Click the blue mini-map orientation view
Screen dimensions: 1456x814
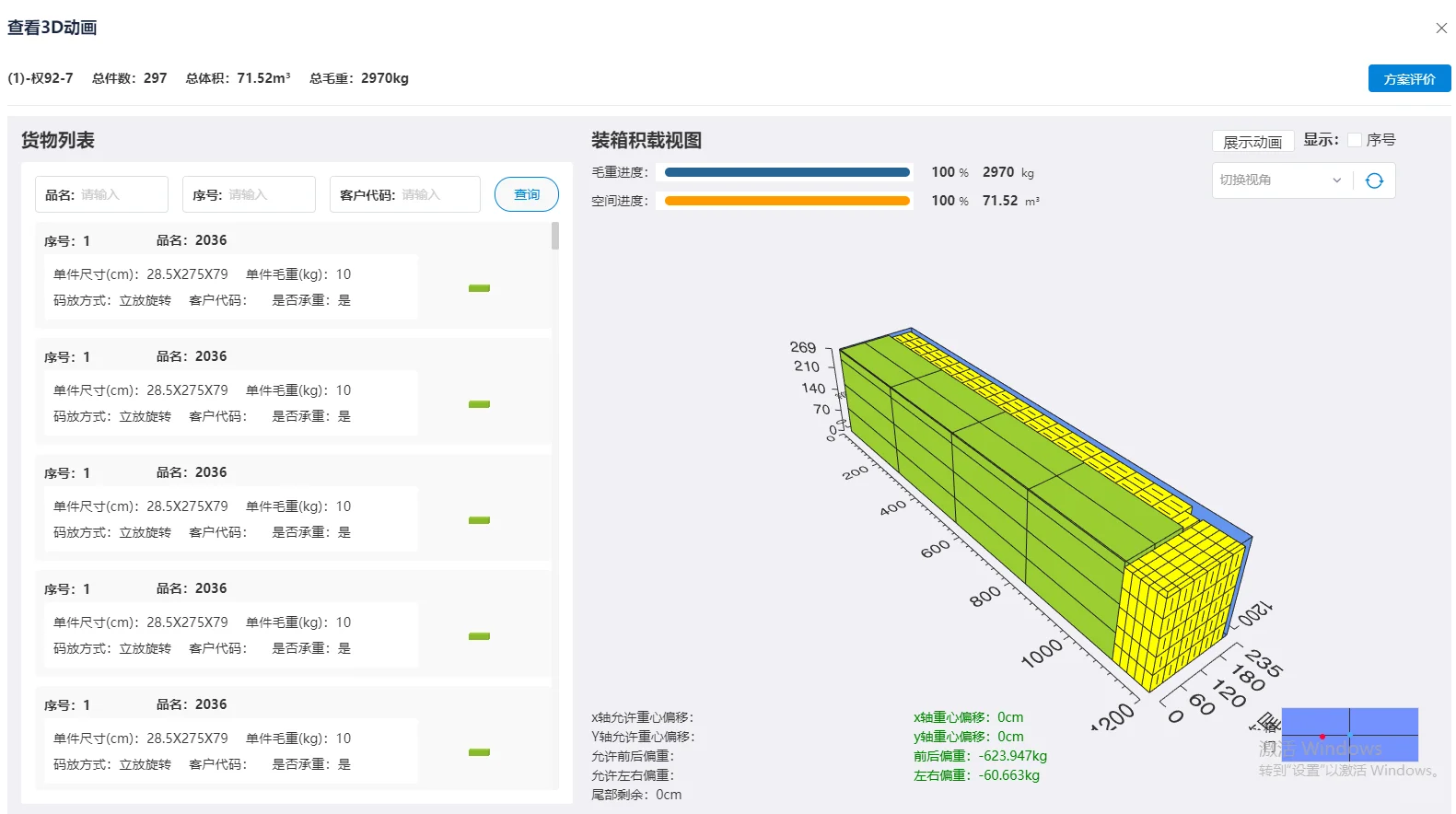pyautogui.click(x=1349, y=734)
